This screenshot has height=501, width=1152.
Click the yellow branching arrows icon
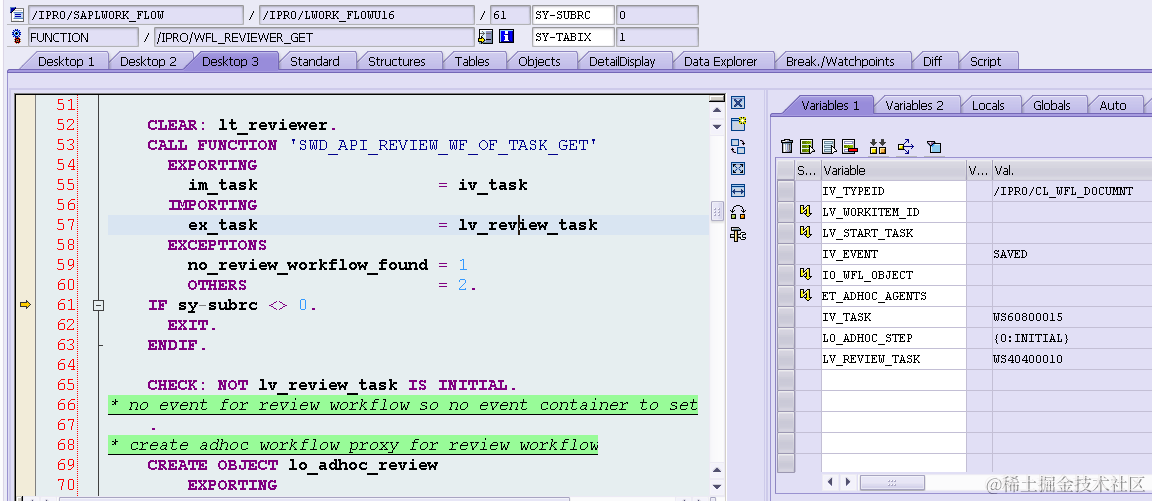tap(906, 147)
